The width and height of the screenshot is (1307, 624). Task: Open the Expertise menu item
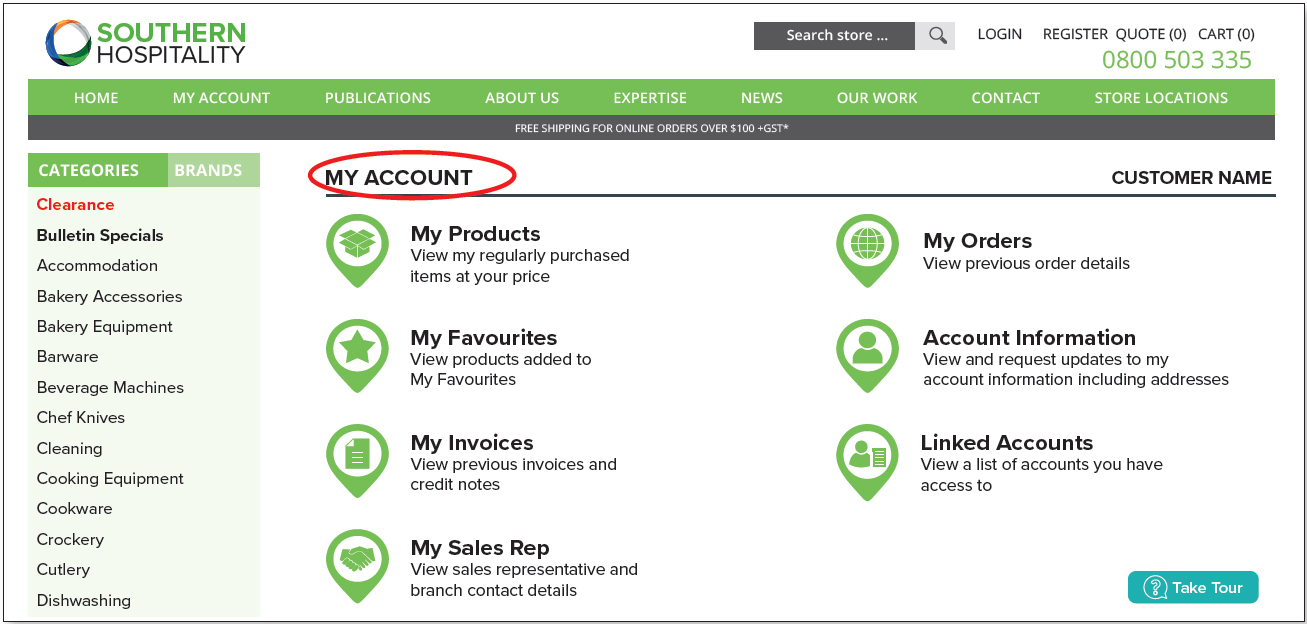(650, 98)
